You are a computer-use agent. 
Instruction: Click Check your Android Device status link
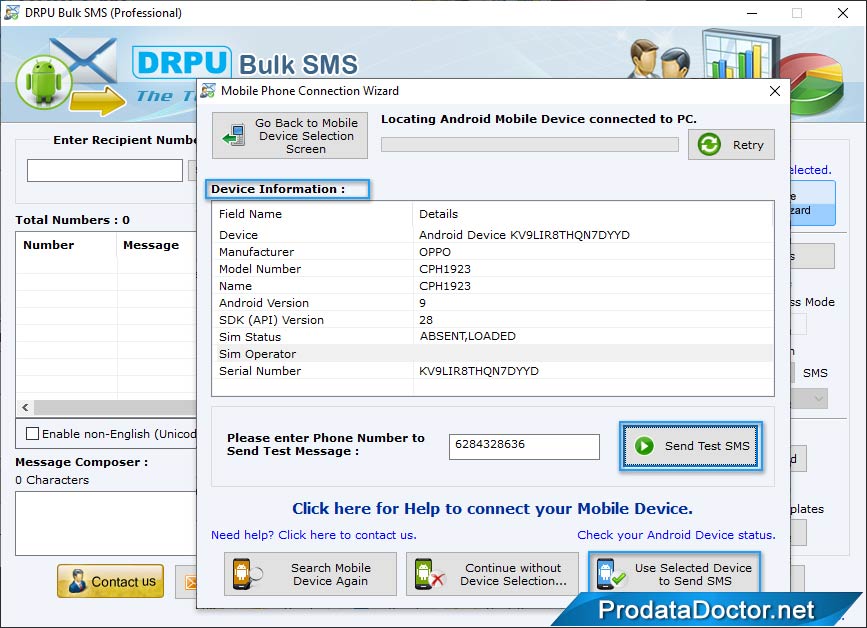(676, 535)
